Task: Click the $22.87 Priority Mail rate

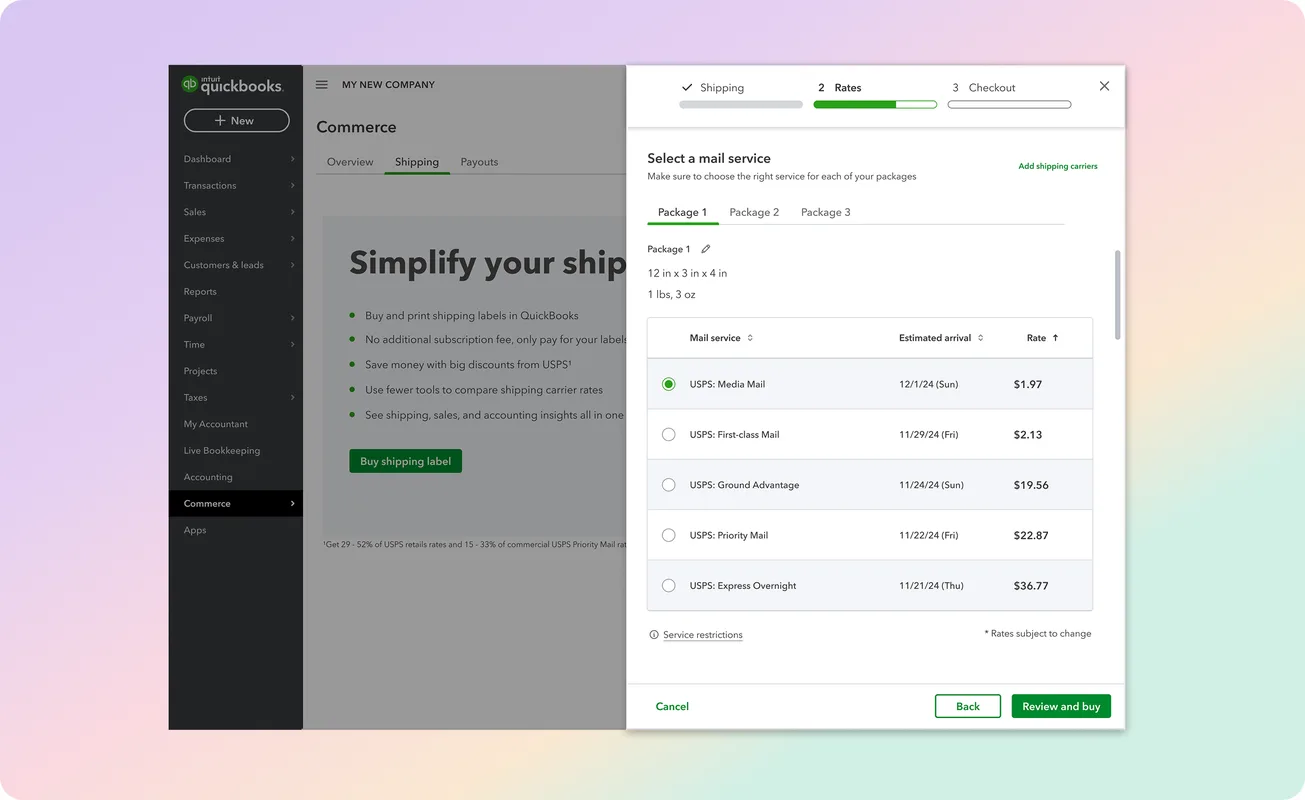Action: (x=1031, y=535)
